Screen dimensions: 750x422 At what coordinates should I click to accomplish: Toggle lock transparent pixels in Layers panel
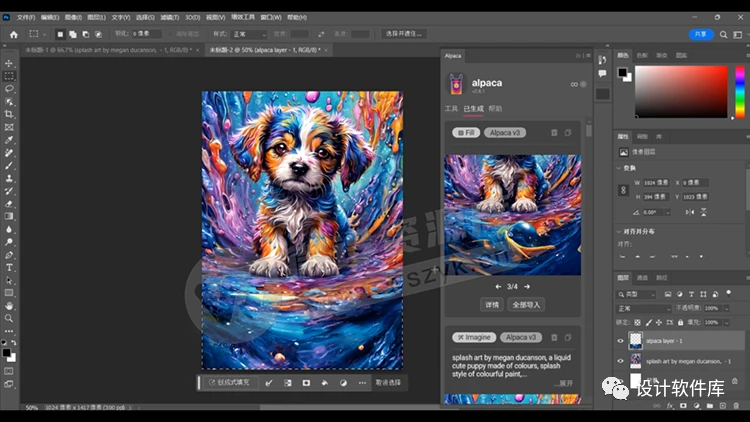click(638, 322)
